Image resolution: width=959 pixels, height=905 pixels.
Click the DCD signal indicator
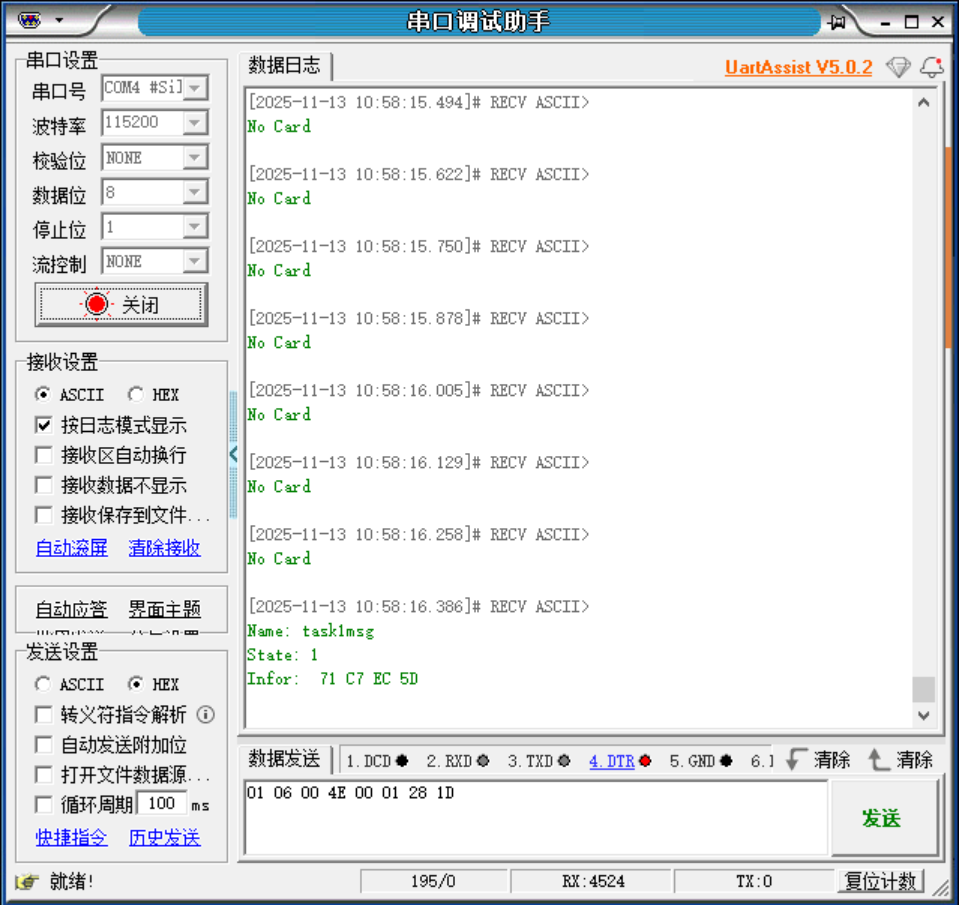[402, 761]
